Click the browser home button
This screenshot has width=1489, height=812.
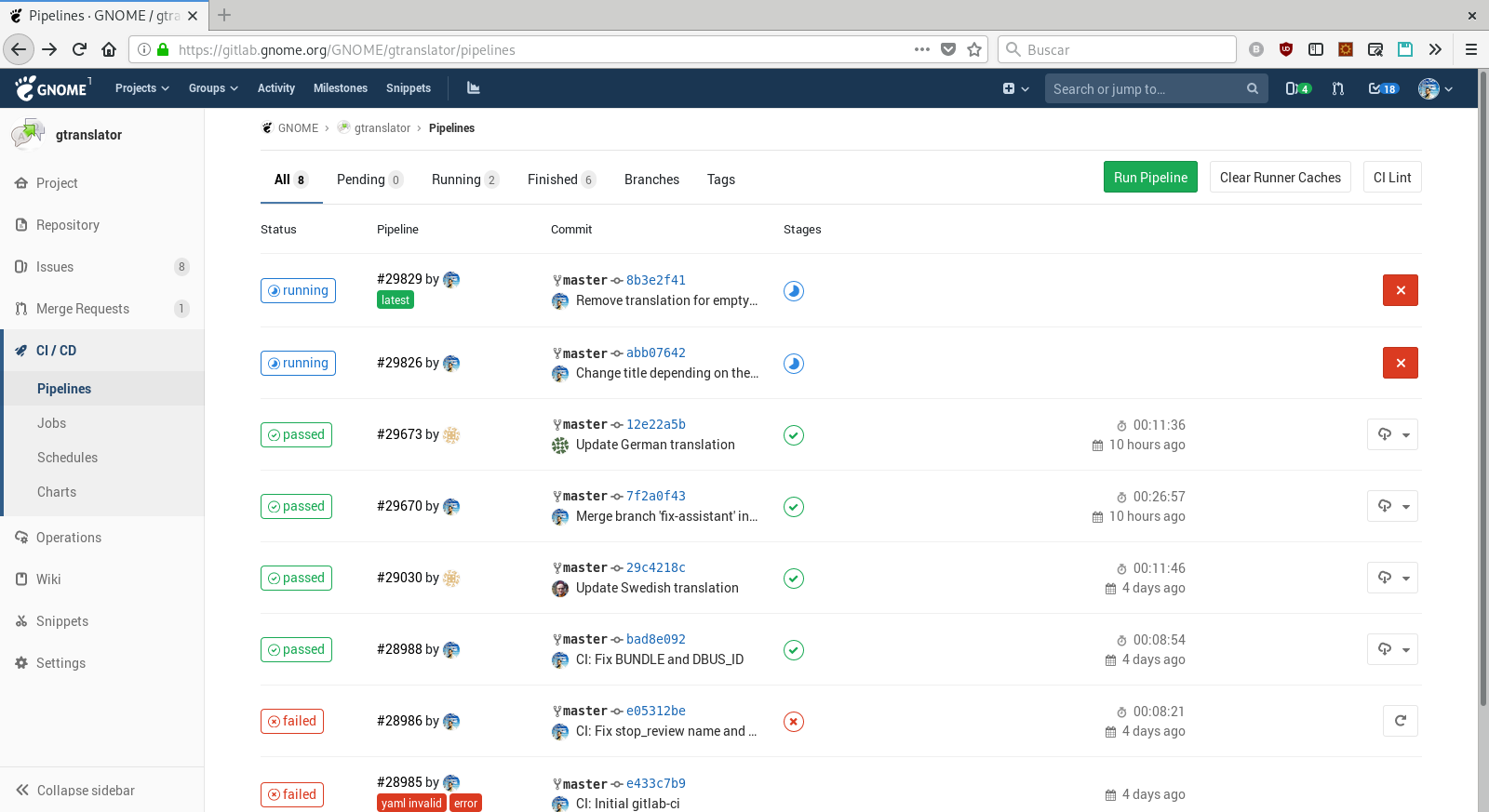point(109,49)
